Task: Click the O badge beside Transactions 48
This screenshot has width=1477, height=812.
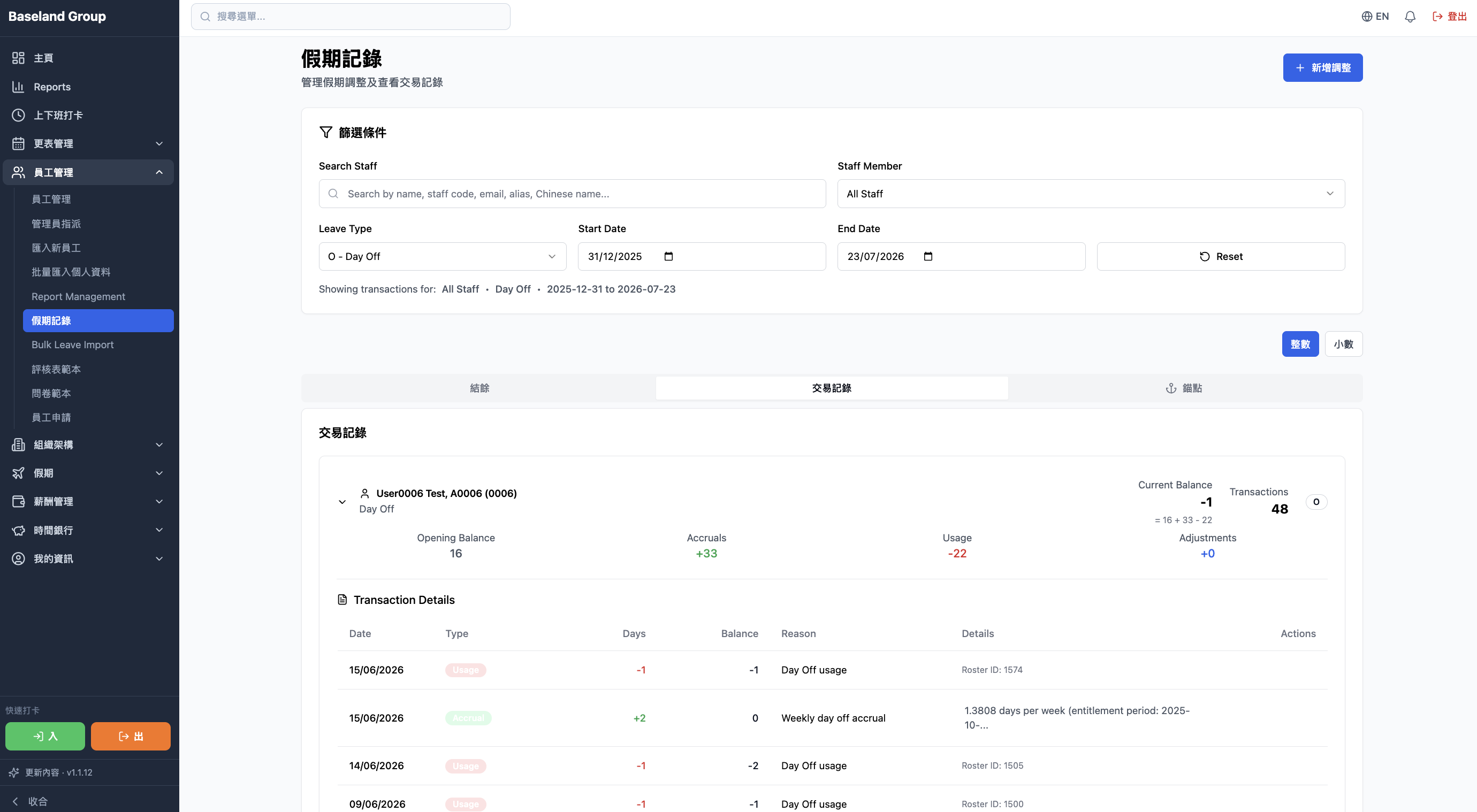Action: point(1316,501)
